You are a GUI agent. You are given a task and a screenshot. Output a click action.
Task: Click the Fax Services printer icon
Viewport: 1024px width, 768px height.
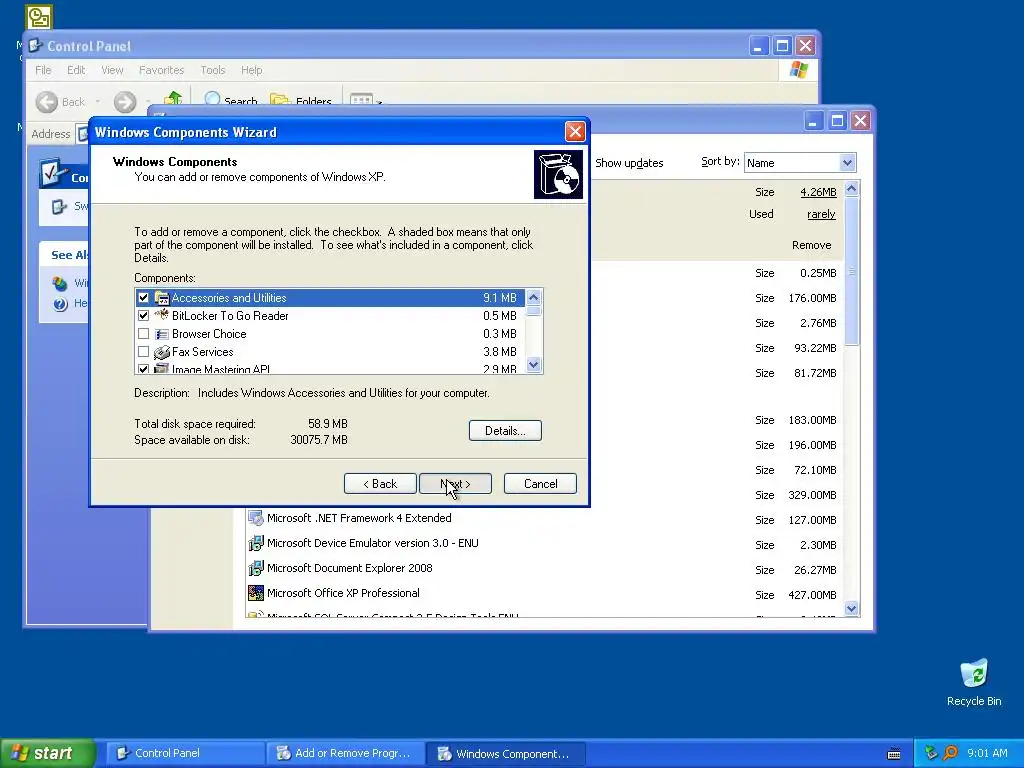click(x=161, y=352)
